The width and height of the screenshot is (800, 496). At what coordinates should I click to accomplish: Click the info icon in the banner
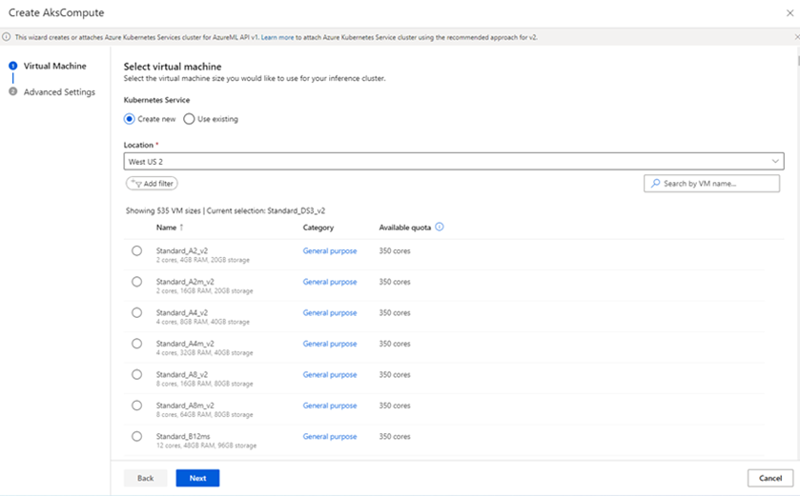pos(7,36)
